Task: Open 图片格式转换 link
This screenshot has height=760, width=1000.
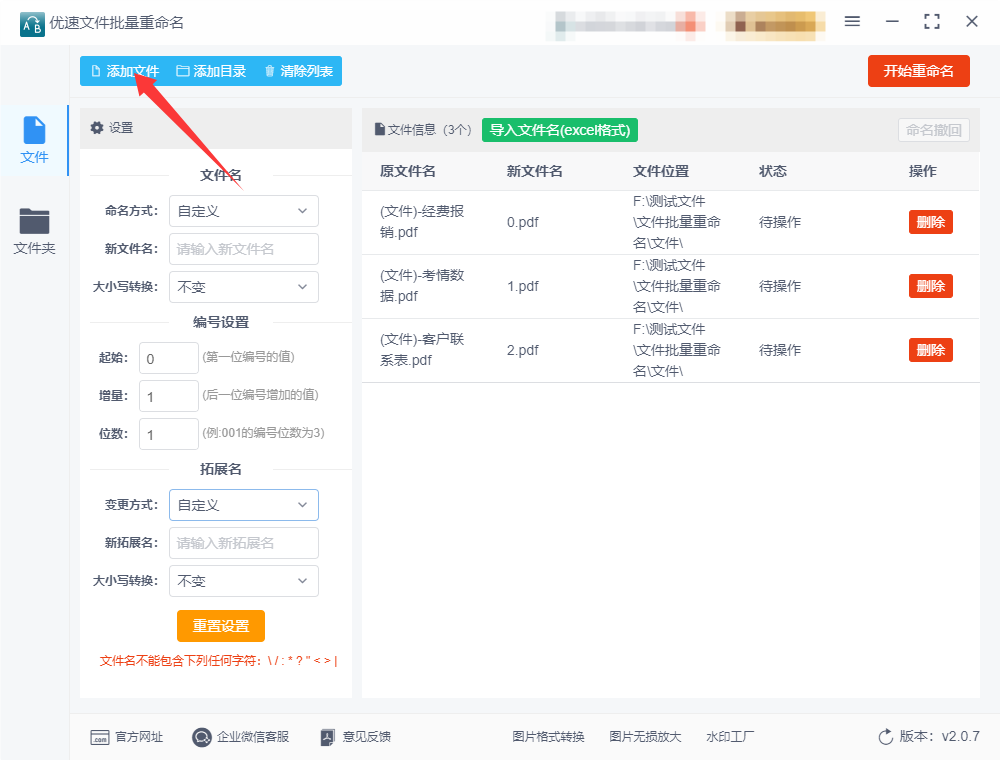Action: pos(548,737)
